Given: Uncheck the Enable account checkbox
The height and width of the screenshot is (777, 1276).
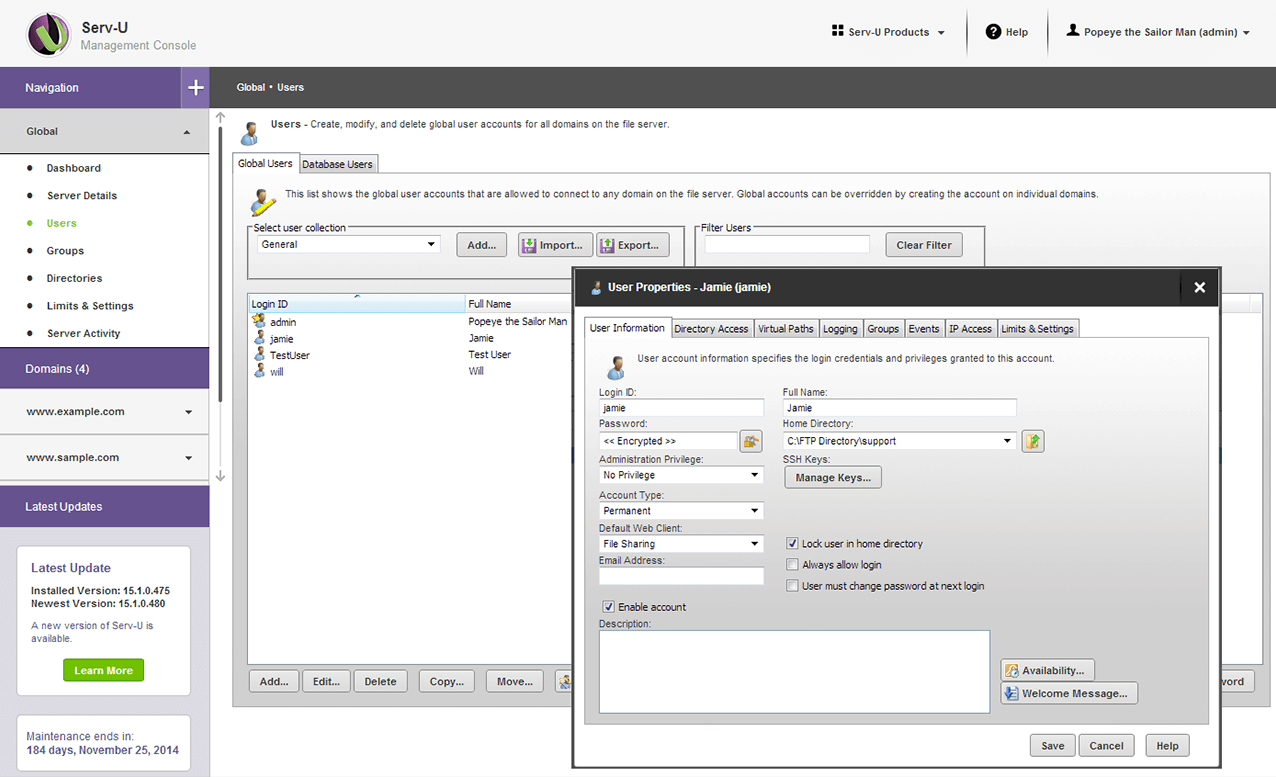Looking at the screenshot, I should 608,607.
